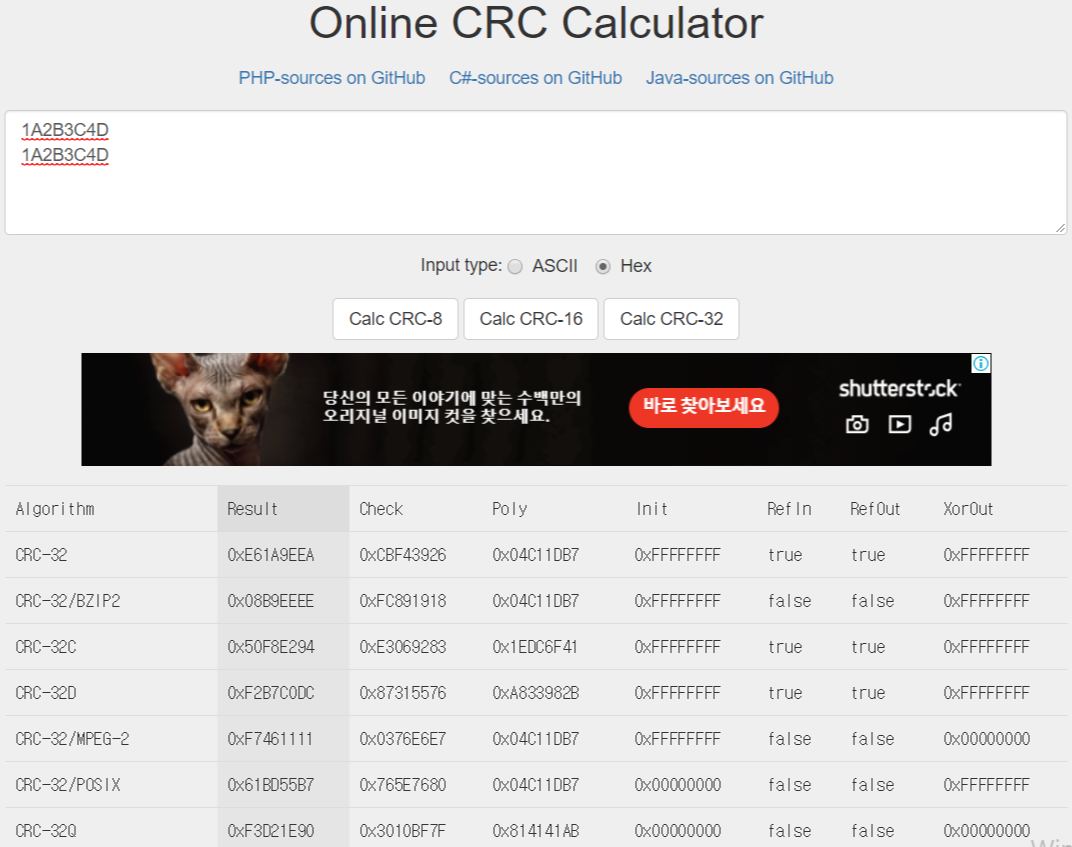This screenshot has width=1072, height=847.
Task: Click poly value 0x1EDC6F41
Action: coord(535,647)
